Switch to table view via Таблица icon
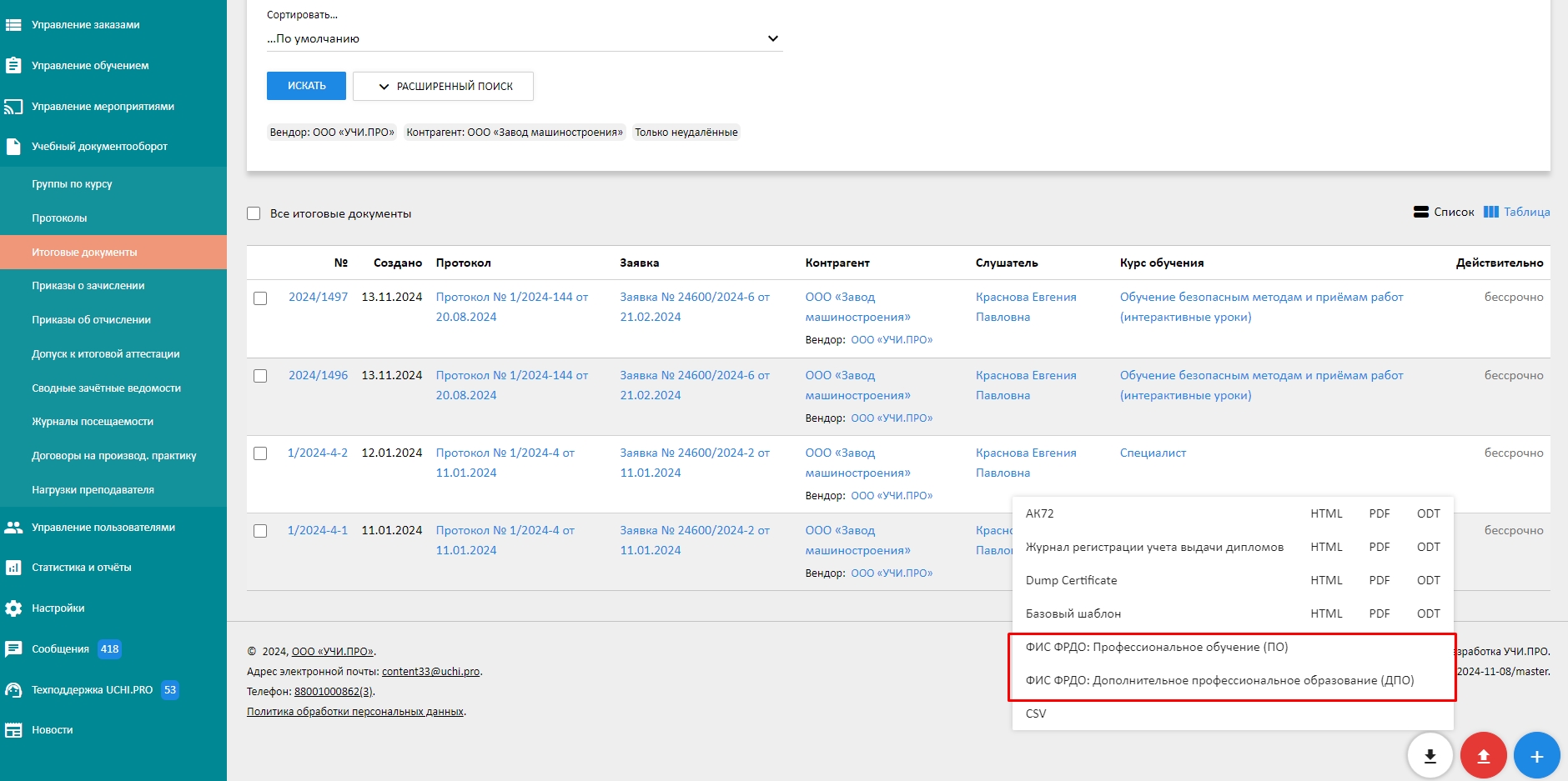Screen dimensions: 1568x781 (x=1491, y=212)
